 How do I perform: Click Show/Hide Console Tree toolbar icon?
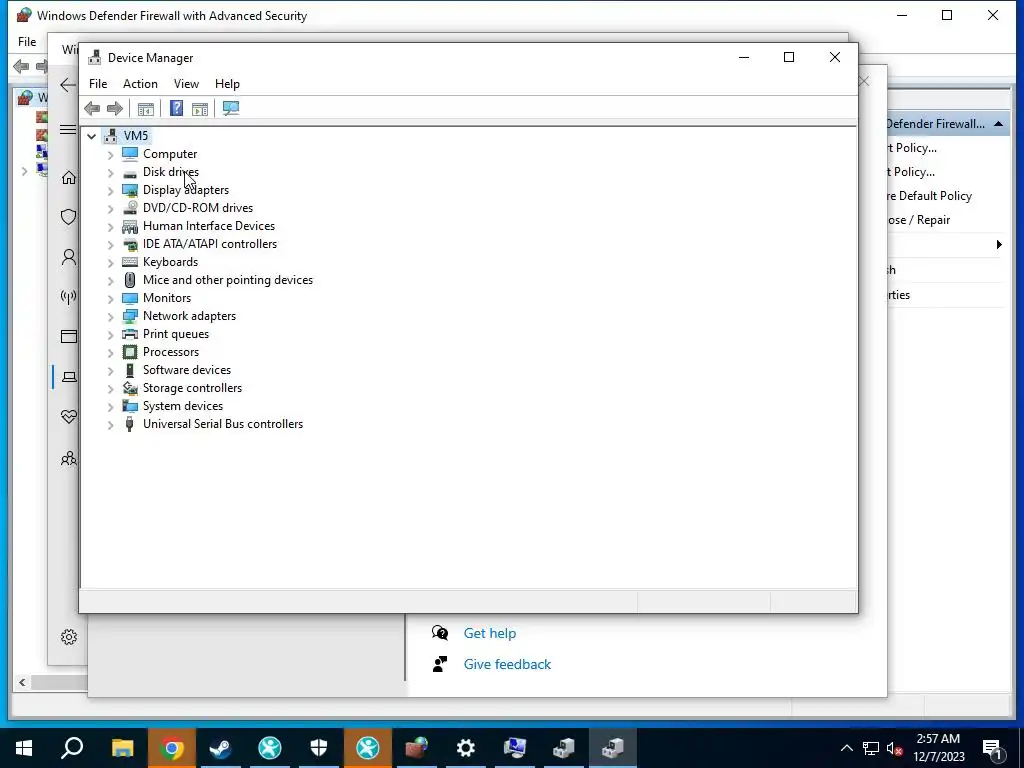146,108
